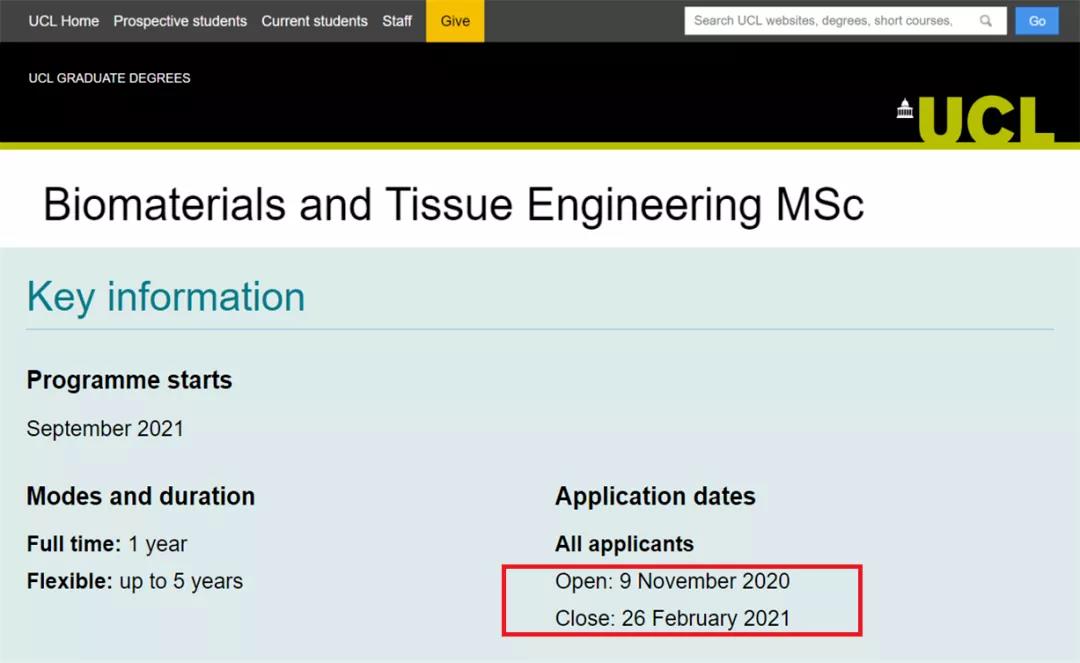
Task: Open the UCL Home link
Action: pos(64,21)
